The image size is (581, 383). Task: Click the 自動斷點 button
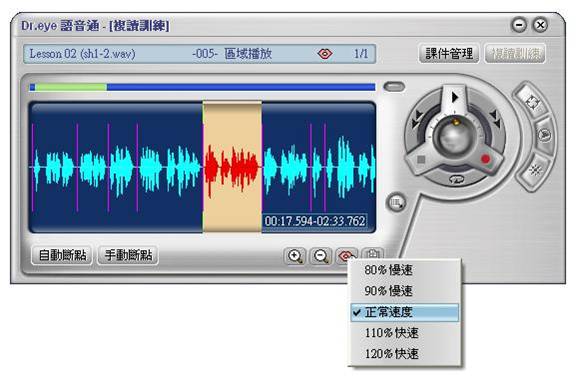62,255
